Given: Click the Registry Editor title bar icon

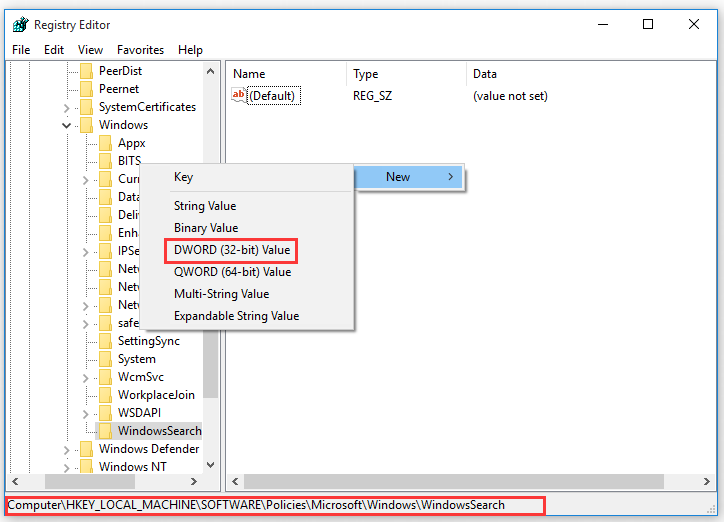Looking at the screenshot, I should (21, 24).
